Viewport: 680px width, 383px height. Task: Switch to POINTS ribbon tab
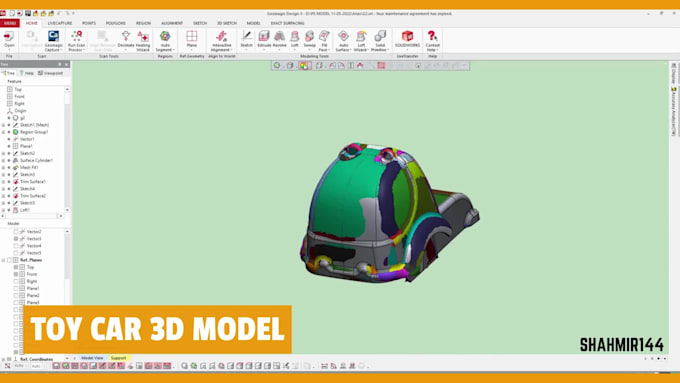(89, 23)
